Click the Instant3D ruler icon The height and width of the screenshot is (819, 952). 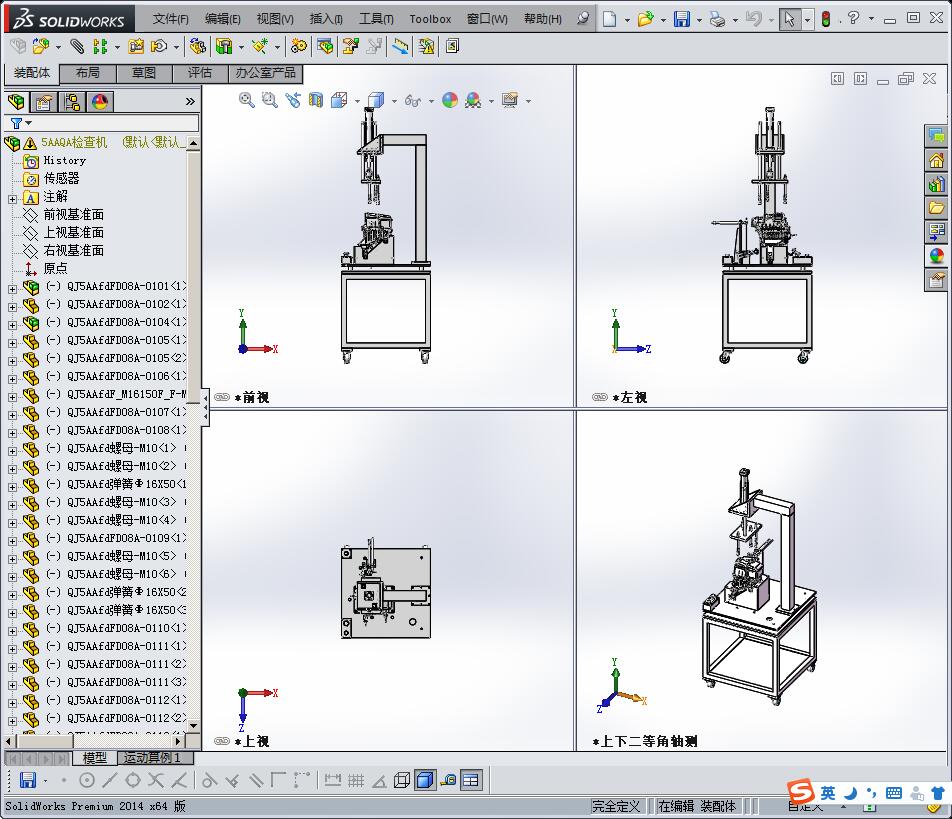point(400,46)
